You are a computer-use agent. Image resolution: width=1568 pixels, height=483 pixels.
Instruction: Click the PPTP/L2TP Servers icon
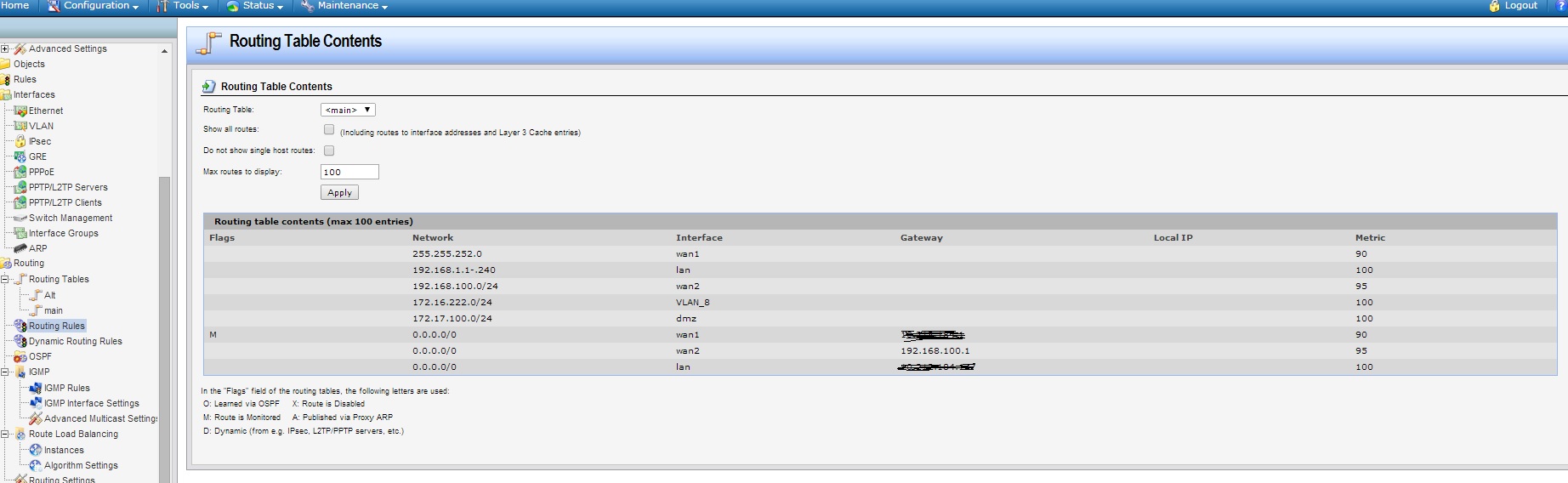pos(20,187)
